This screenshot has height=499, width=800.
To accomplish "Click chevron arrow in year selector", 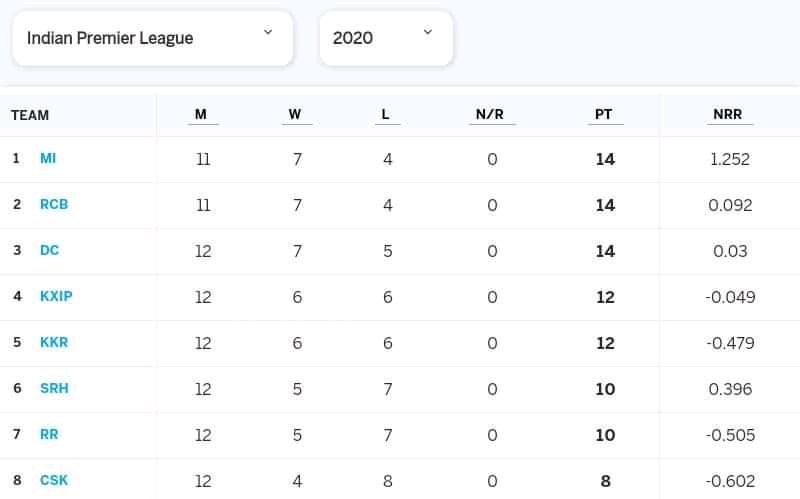I will click(x=428, y=32).
